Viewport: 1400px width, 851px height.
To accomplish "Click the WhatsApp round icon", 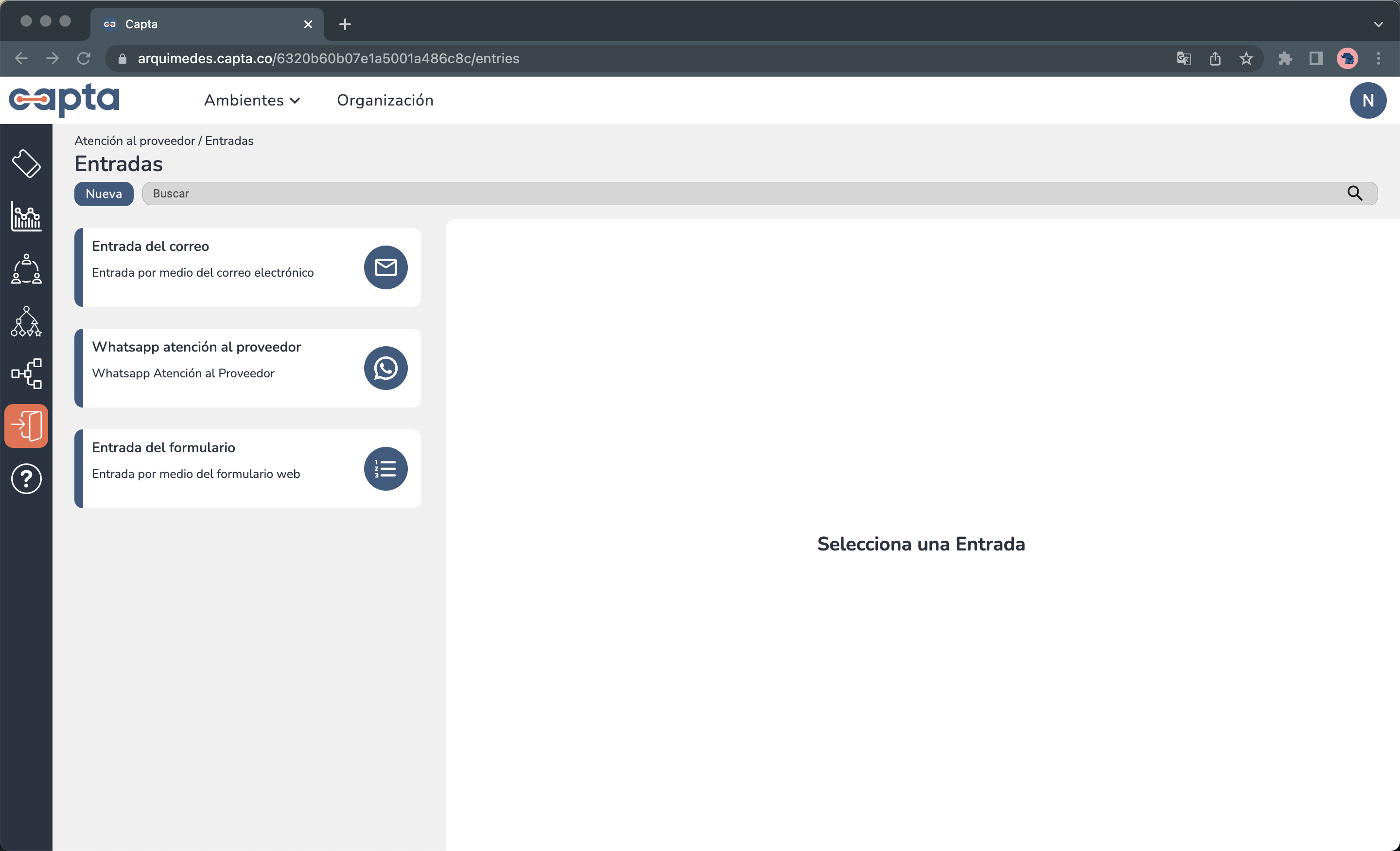I will [x=385, y=368].
